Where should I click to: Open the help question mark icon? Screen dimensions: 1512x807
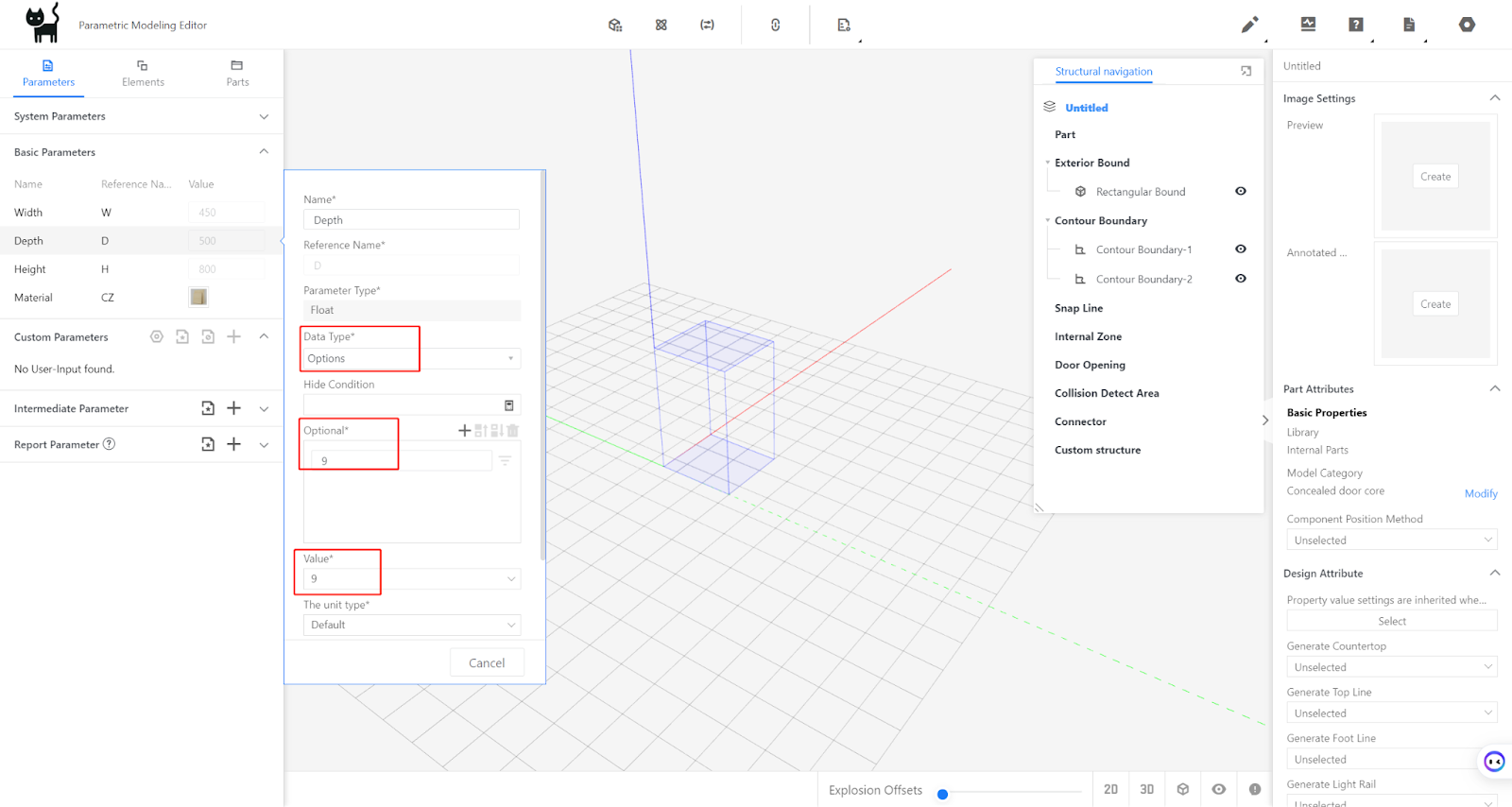[x=1356, y=25]
